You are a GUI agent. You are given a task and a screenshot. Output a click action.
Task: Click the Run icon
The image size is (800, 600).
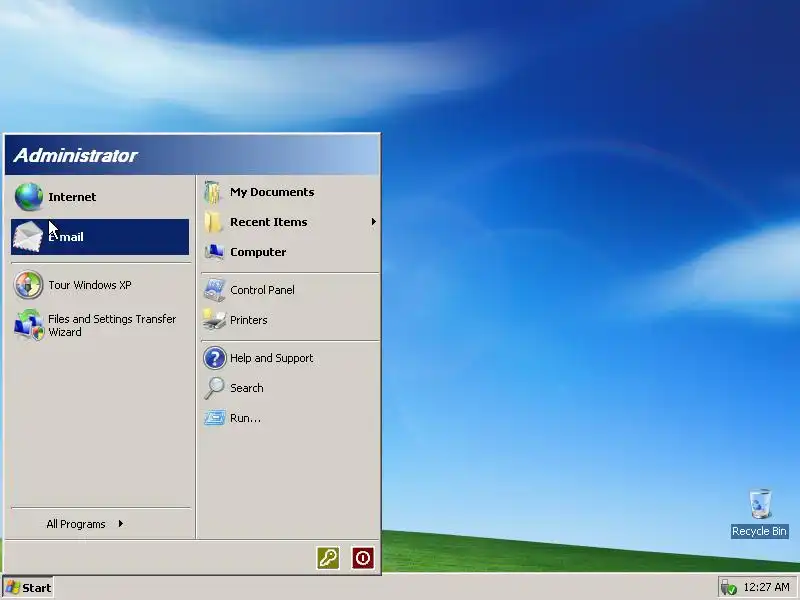click(215, 417)
